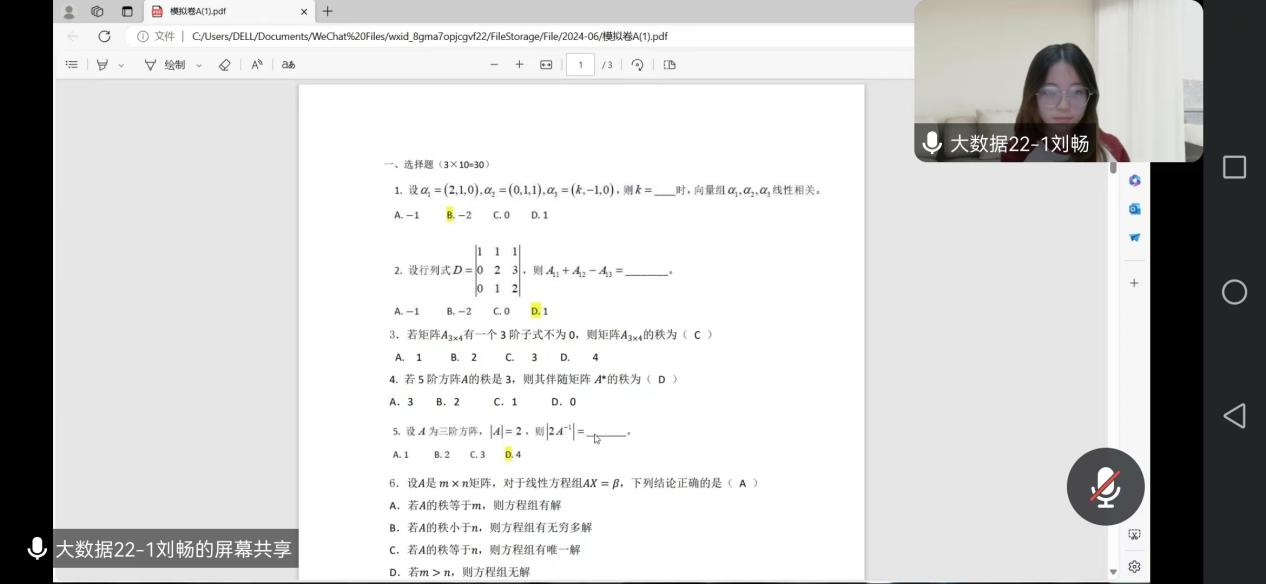
Task: Open sidebar settings gear icon
Action: (1134, 566)
